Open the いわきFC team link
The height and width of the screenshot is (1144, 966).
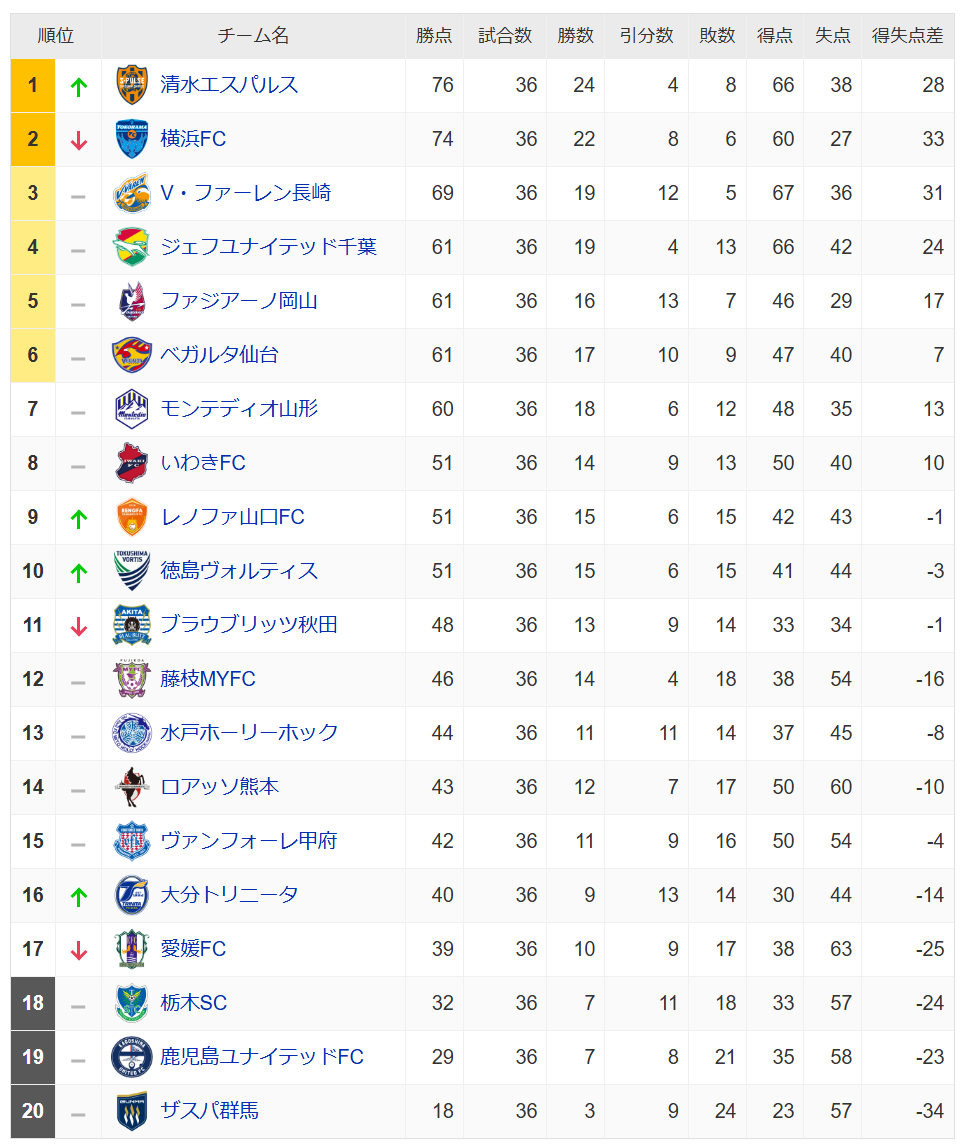tap(203, 463)
